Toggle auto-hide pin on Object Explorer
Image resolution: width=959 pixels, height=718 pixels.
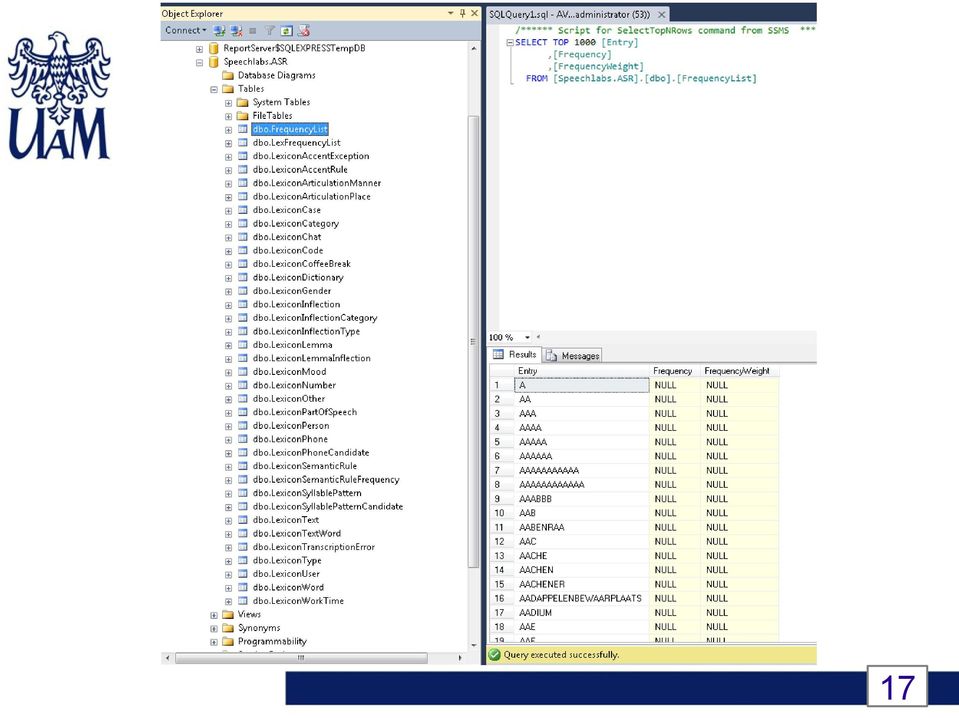tap(462, 13)
